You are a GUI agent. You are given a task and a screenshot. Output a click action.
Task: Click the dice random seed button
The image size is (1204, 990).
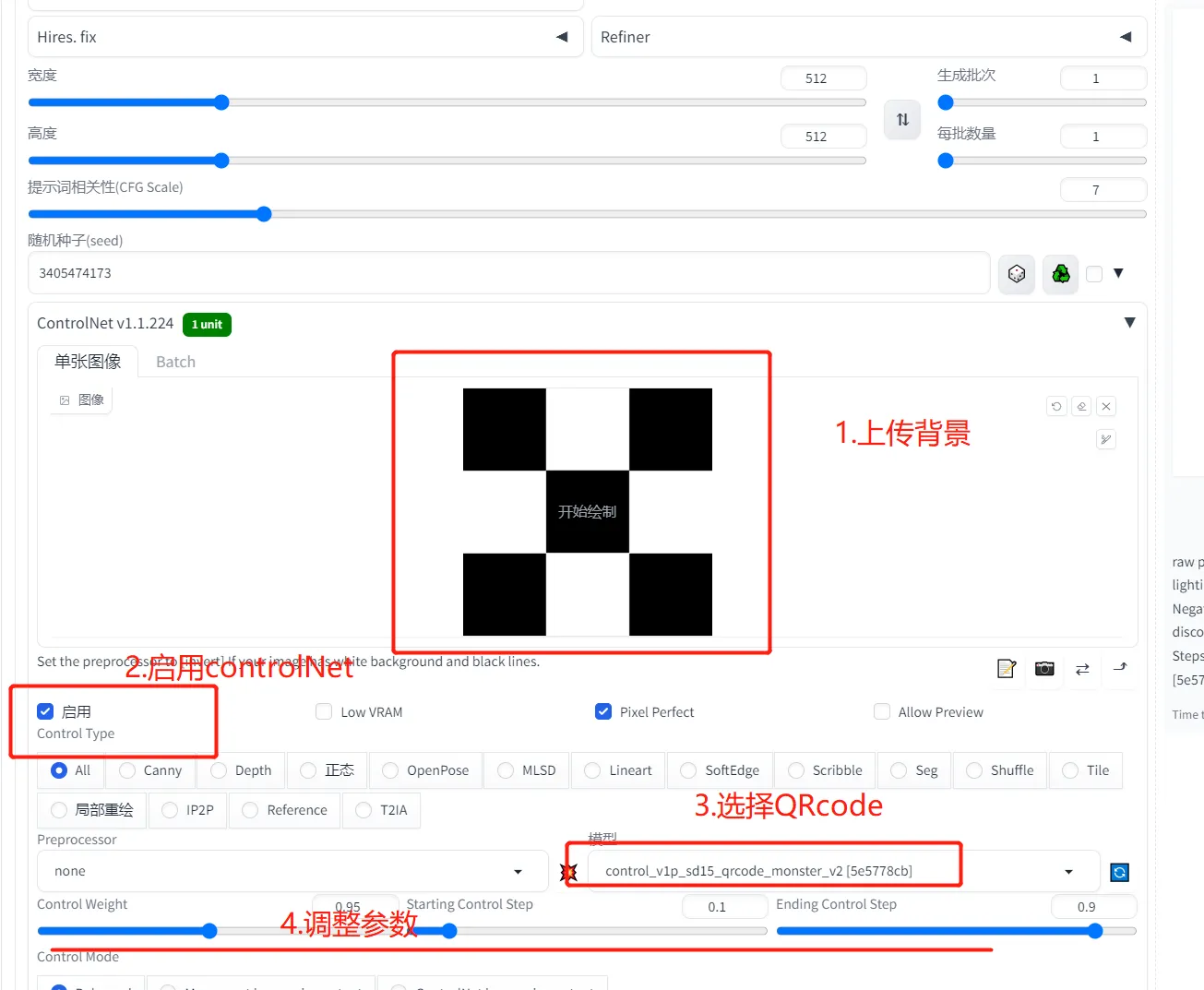(x=1017, y=274)
